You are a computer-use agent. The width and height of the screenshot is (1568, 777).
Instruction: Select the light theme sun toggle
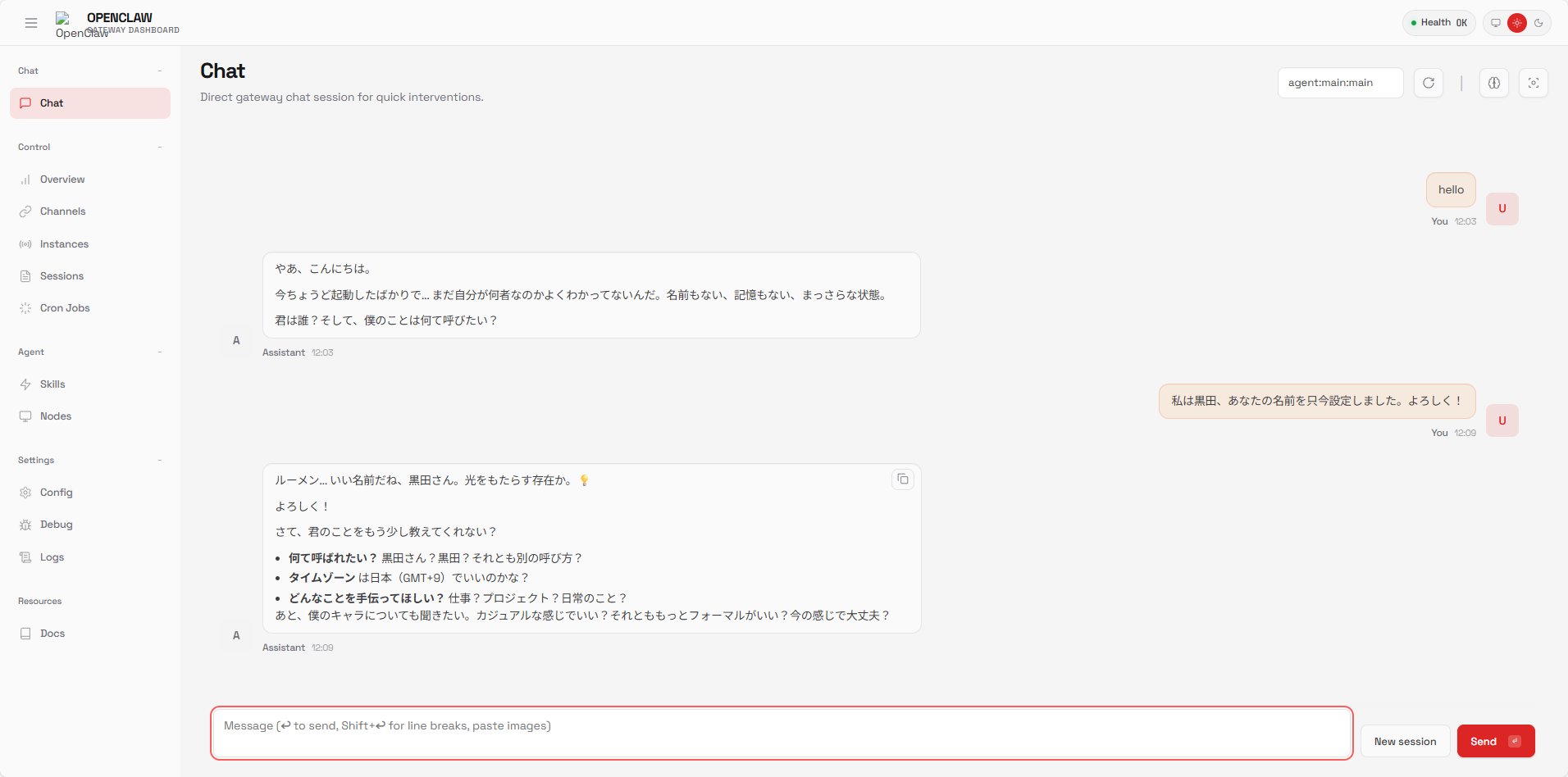click(1517, 23)
